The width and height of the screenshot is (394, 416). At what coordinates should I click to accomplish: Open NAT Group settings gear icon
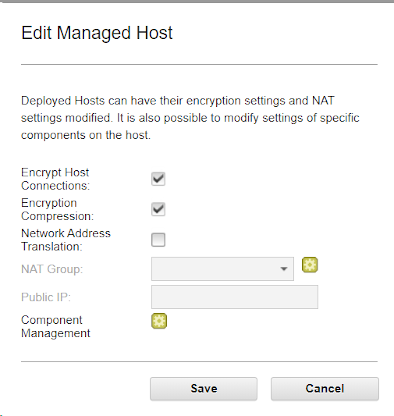[x=310, y=265]
